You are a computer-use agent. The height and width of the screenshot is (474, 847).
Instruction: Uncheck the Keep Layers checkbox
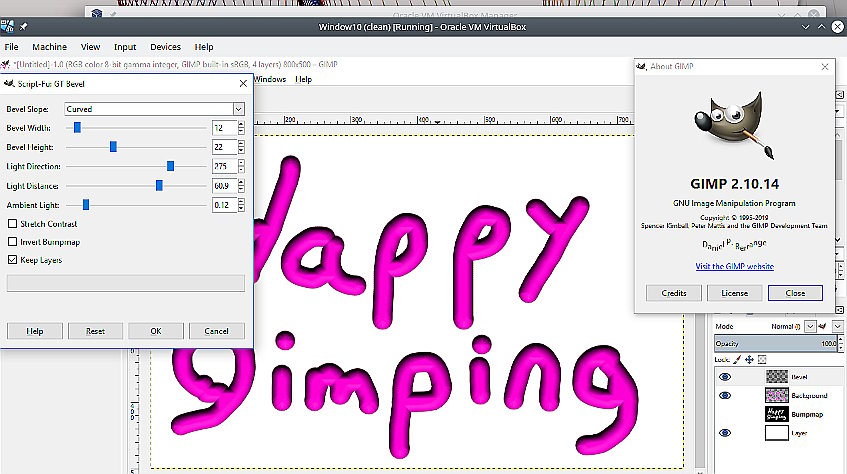[12, 259]
